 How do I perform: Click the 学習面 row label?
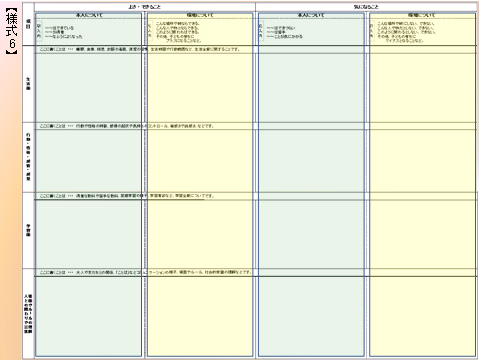28,230
